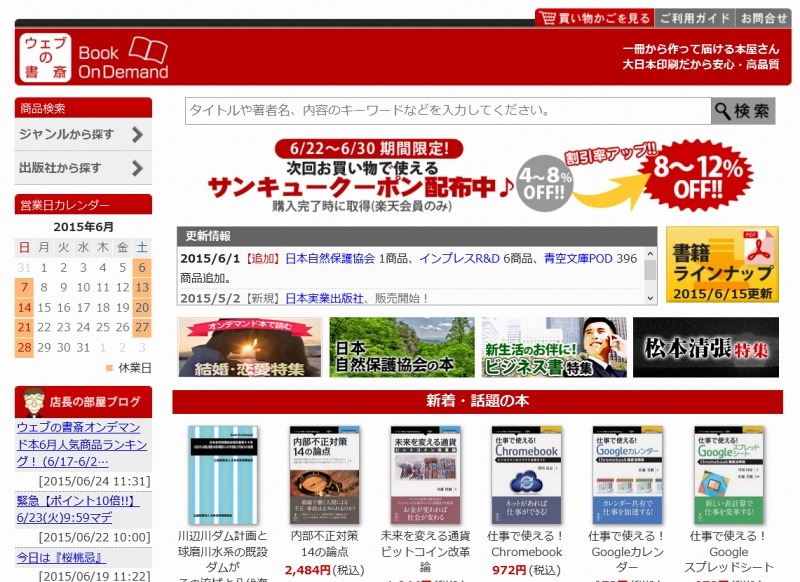Open blog post ウェブの書斎オンデマンド本6月人気商品ランキング
This screenshot has height=582, width=800.
(x=82, y=444)
